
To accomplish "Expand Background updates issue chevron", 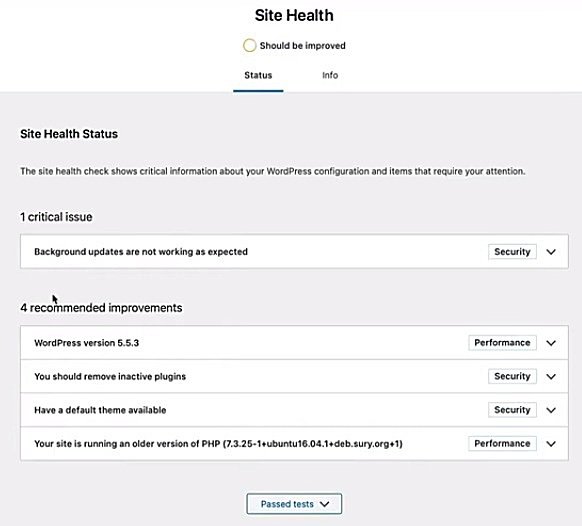I will coord(551,252).
